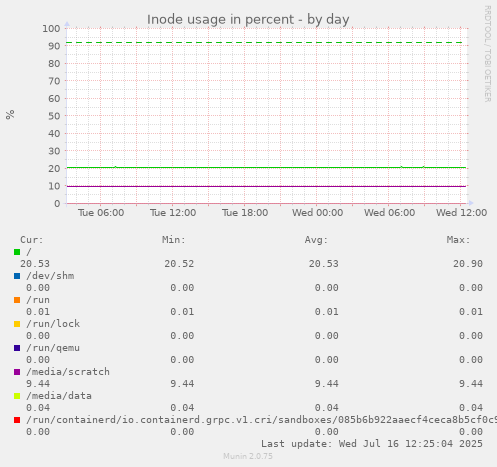Click the purple /media/scratch legend swatch
This screenshot has height=467, width=497.
[17, 372]
